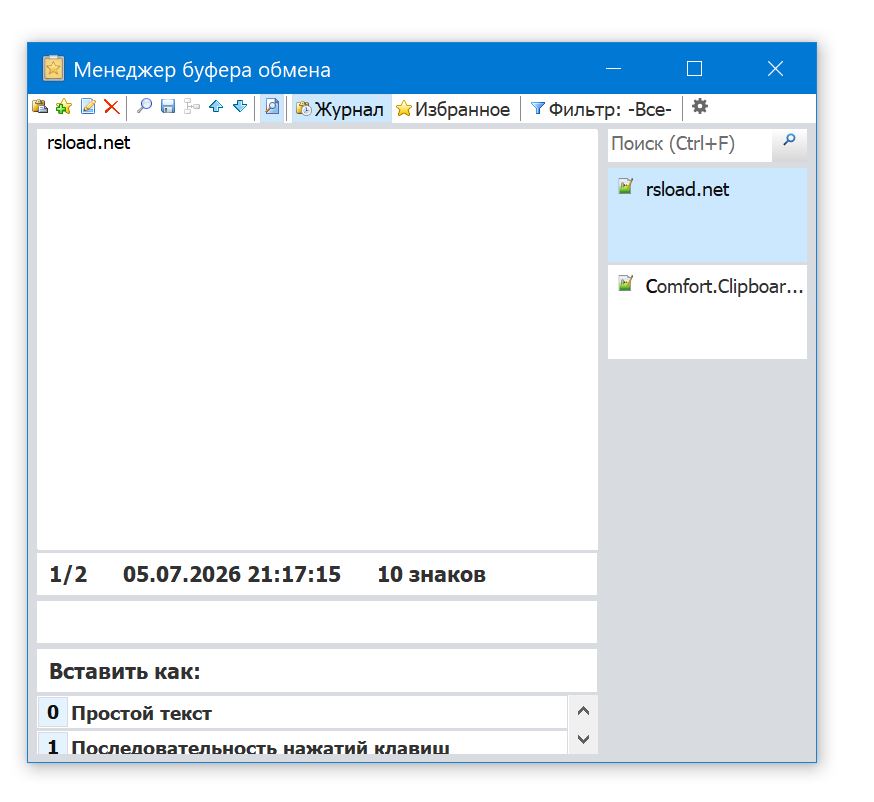Move entry down with blue arrow
Image resolution: width=874 pixels, height=802 pixels.
coord(240,106)
